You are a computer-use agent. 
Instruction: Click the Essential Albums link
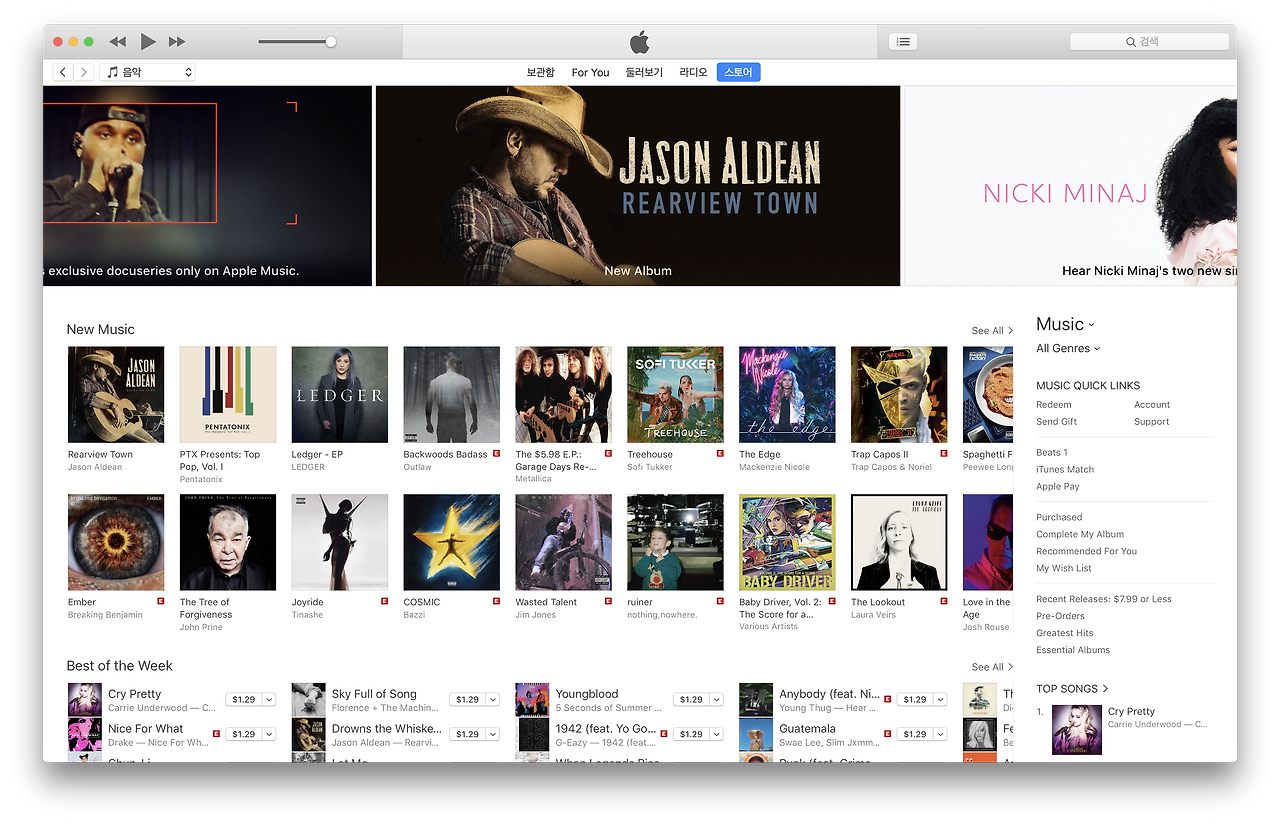point(1073,651)
